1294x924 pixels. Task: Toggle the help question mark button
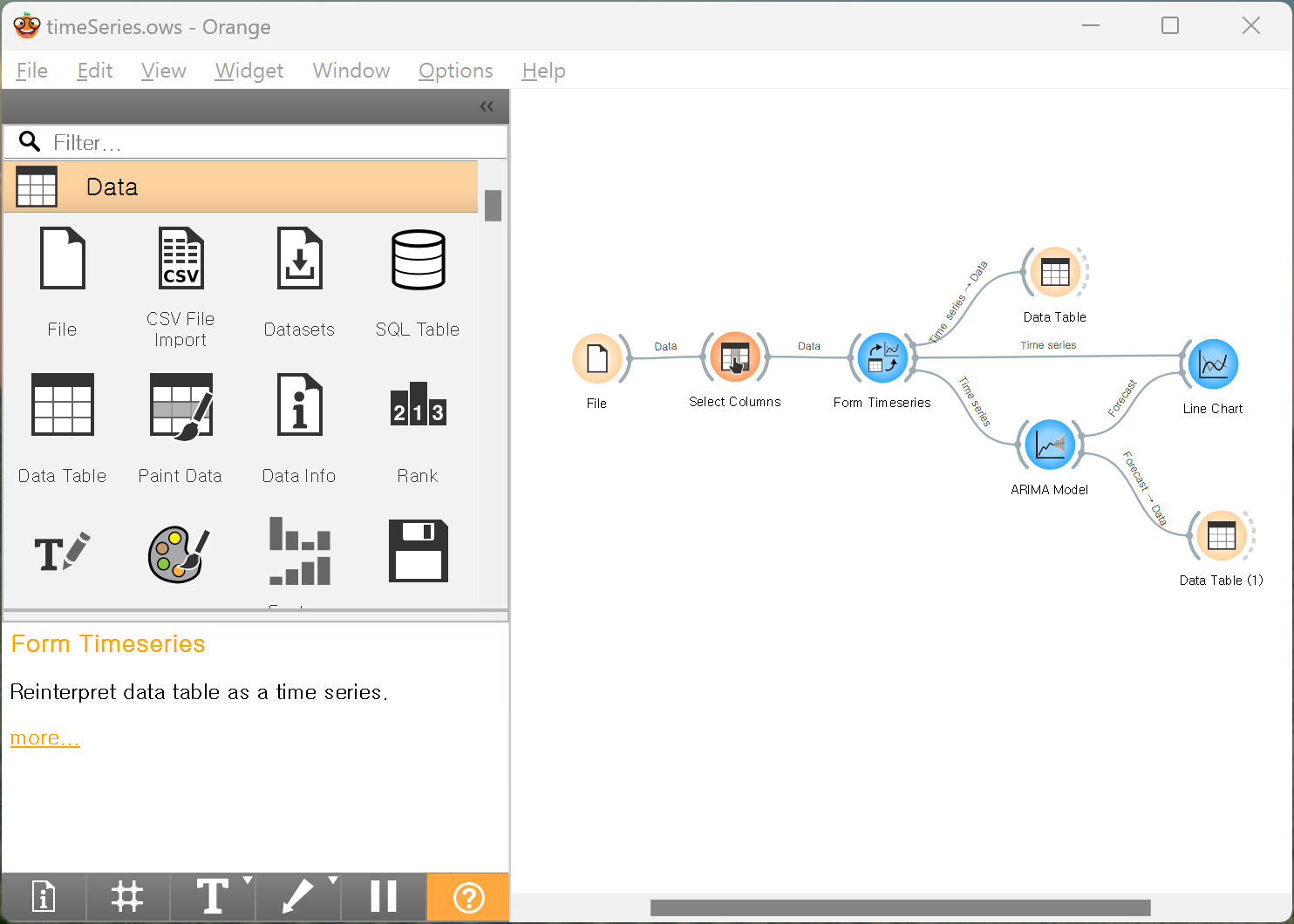point(468,897)
